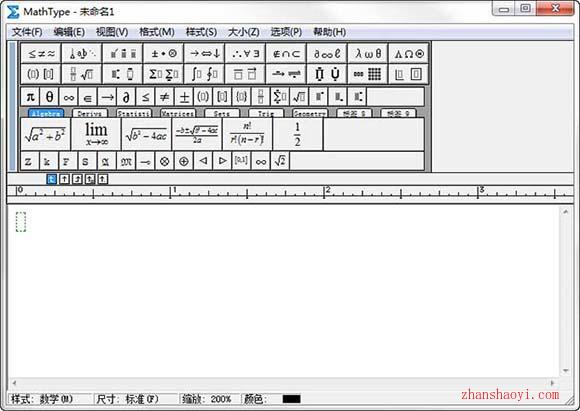Image resolution: width=580 pixels, height=411 pixels.
Task: Switch to the Derivs tab
Action: point(90,113)
